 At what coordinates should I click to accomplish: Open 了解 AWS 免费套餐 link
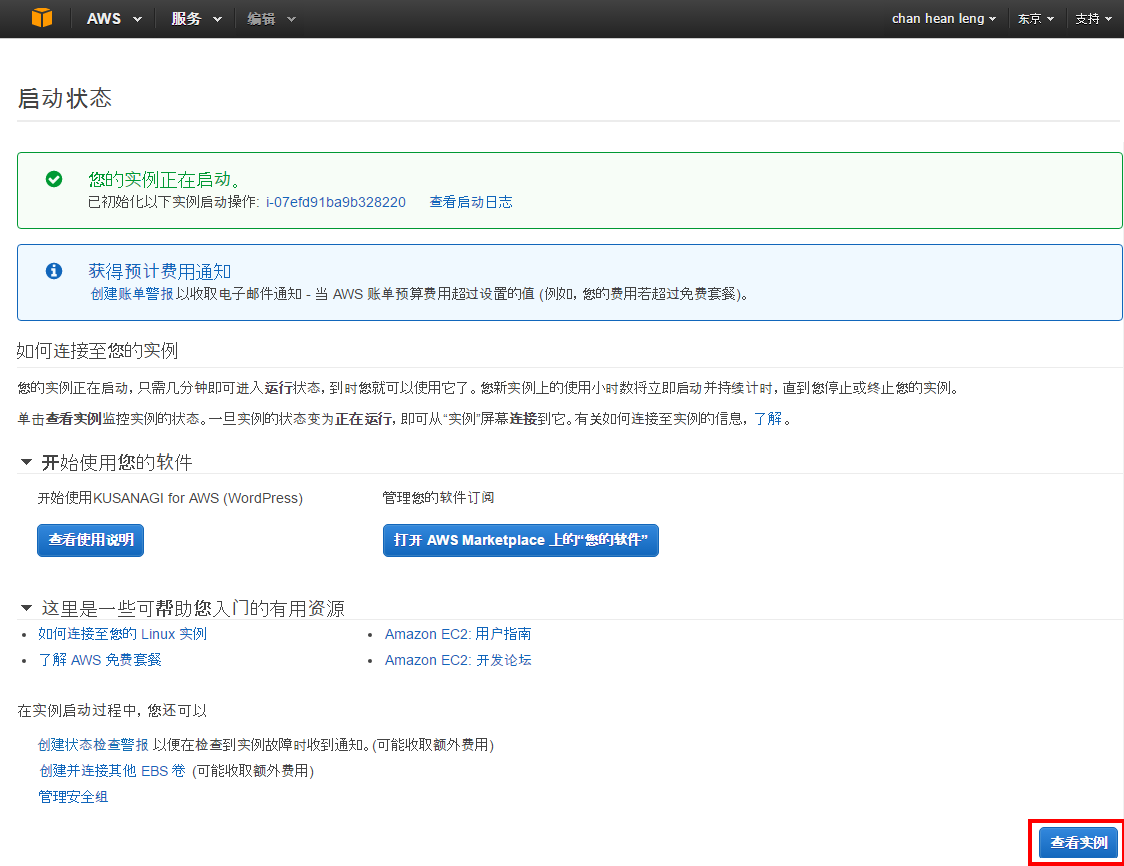click(x=100, y=660)
